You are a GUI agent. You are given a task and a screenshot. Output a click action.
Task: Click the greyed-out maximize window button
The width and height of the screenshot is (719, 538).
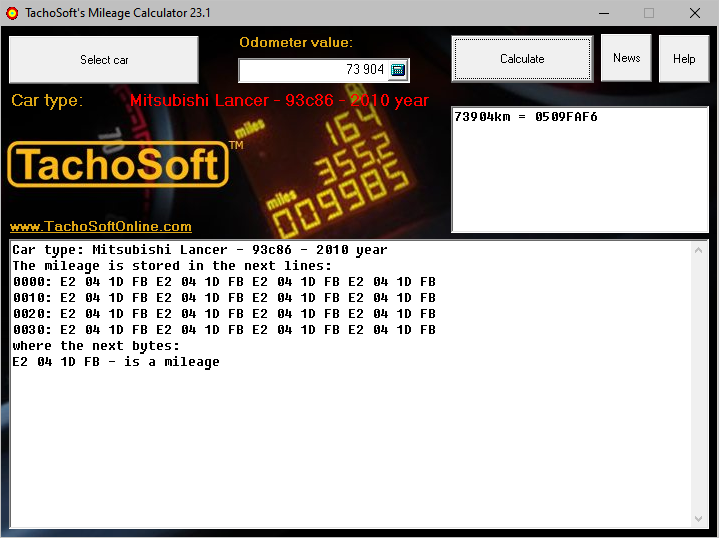click(x=649, y=13)
